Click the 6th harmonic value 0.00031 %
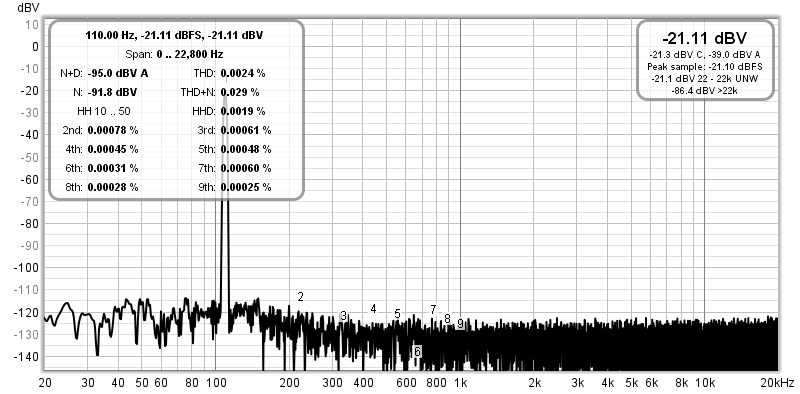The image size is (800, 394). pos(113,168)
